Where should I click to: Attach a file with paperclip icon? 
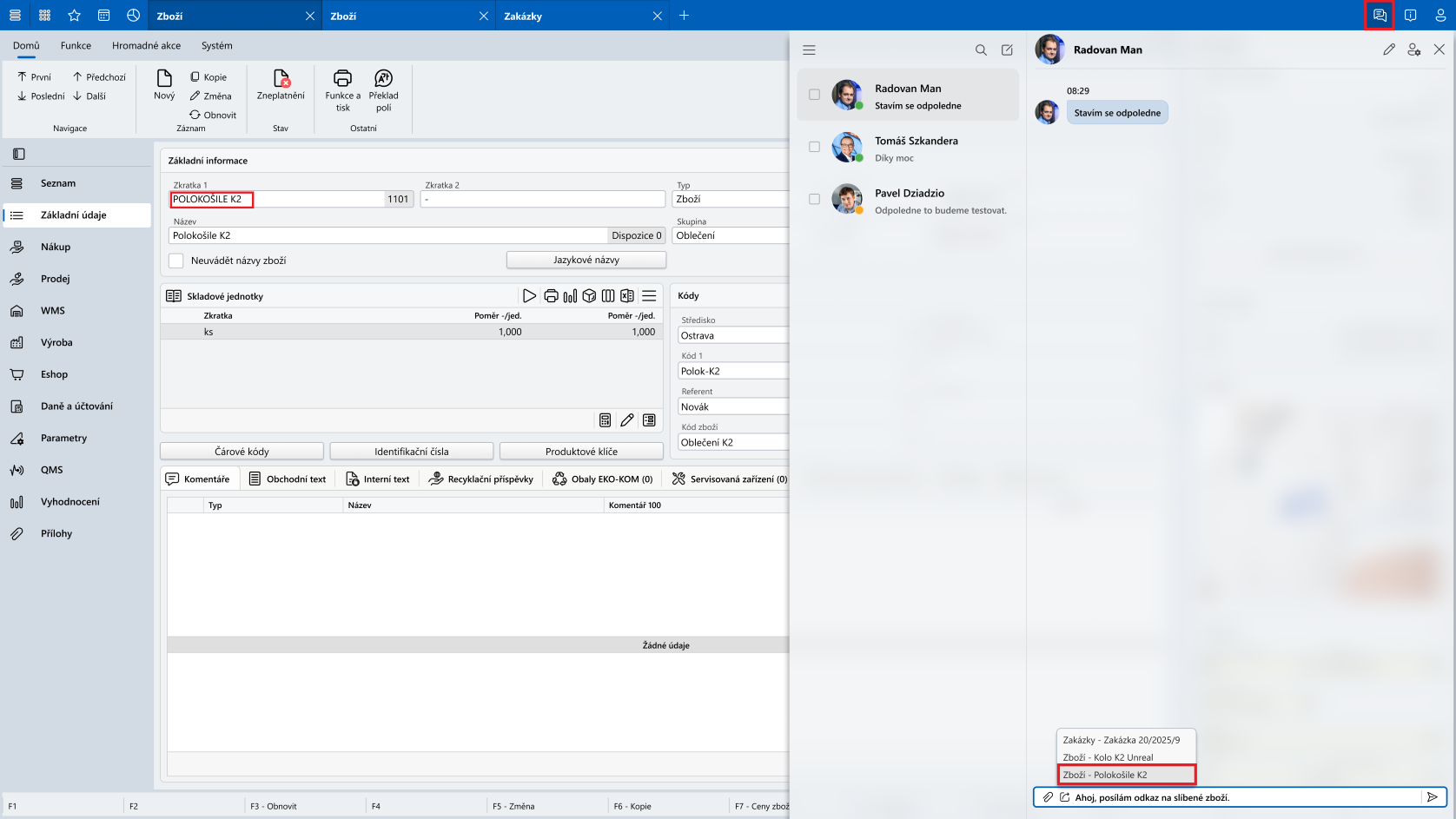click(1049, 797)
